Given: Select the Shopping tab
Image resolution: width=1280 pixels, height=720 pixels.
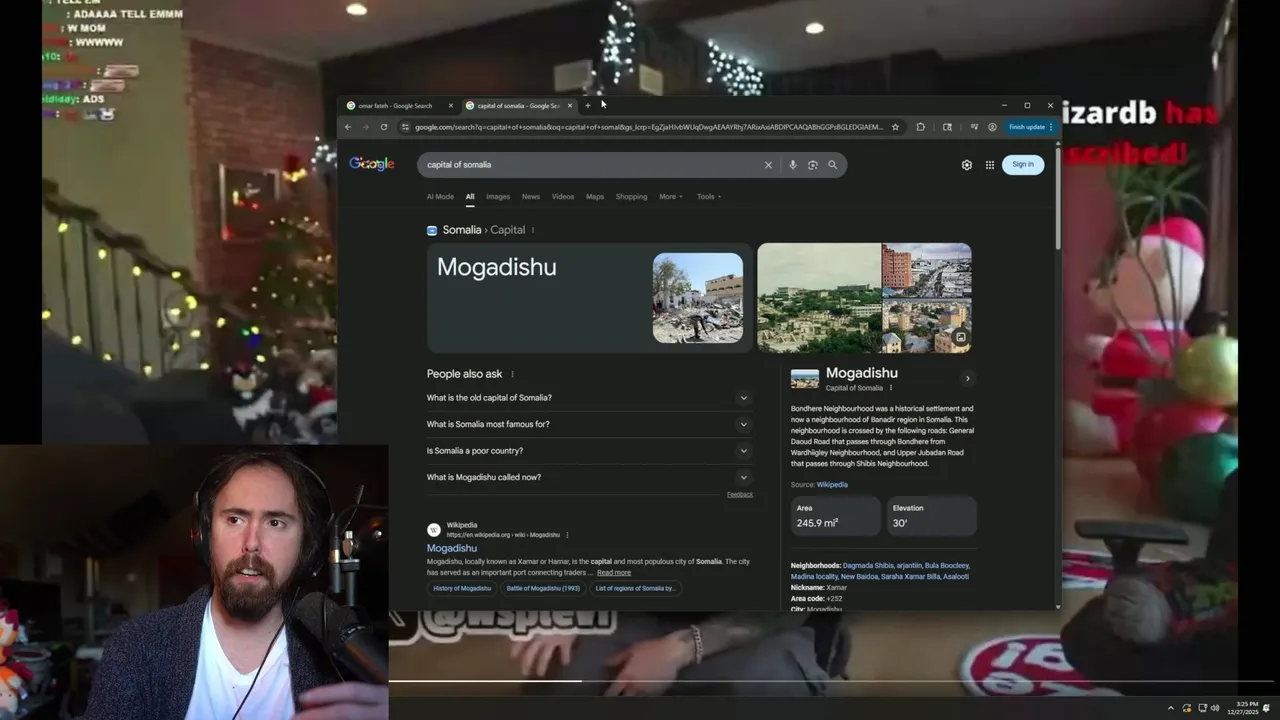Looking at the screenshot, I should click(x=631, y=197).
